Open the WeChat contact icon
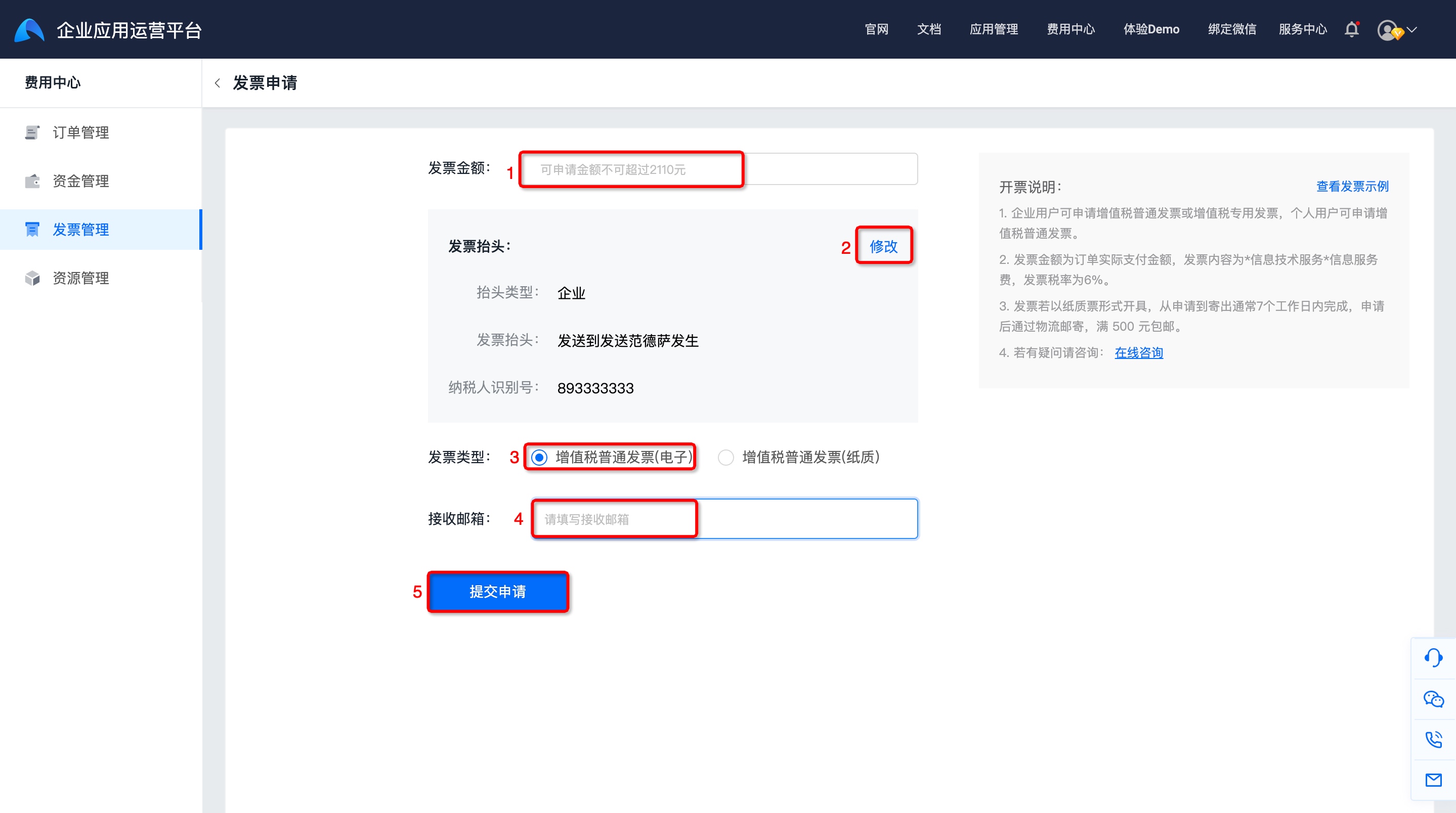1456x813 pixels. pyautogui.click(x=1433, y=699)
